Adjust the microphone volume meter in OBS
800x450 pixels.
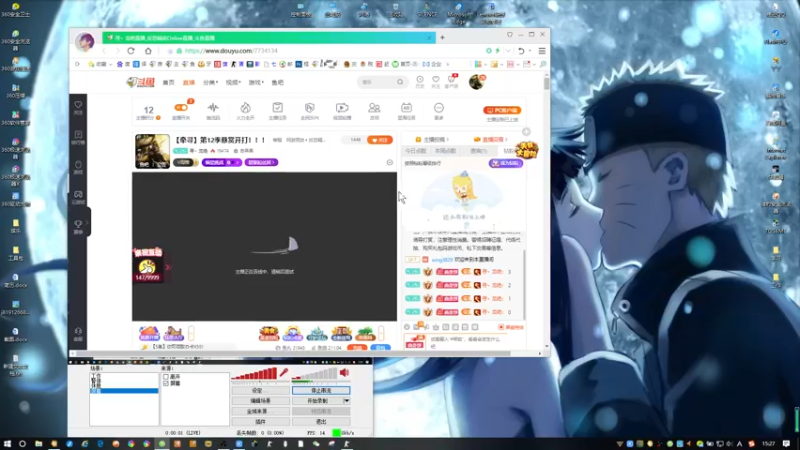[254, 374]
